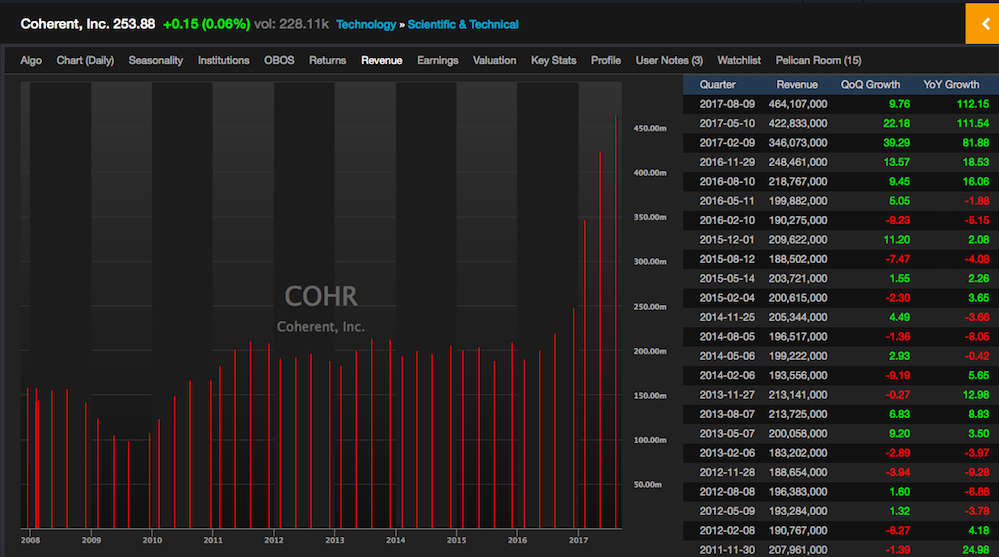999x557 pixels.
Task: Select the Revenue tab
Action: coord(382,61)
